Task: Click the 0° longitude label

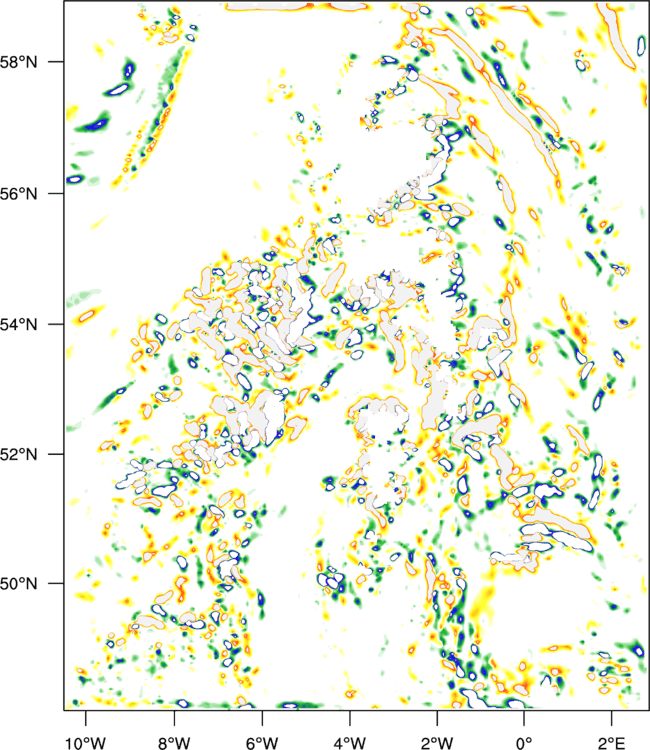Action: (x=524, y=743)
